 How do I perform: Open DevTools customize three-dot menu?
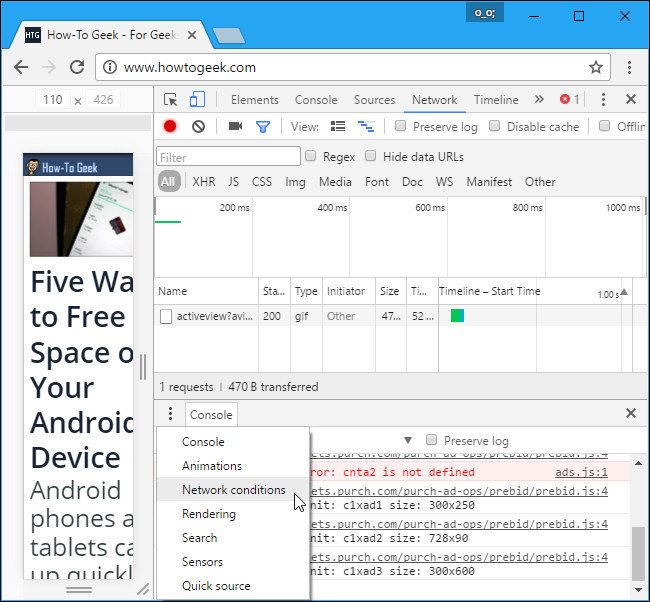[x=603, y=99]
